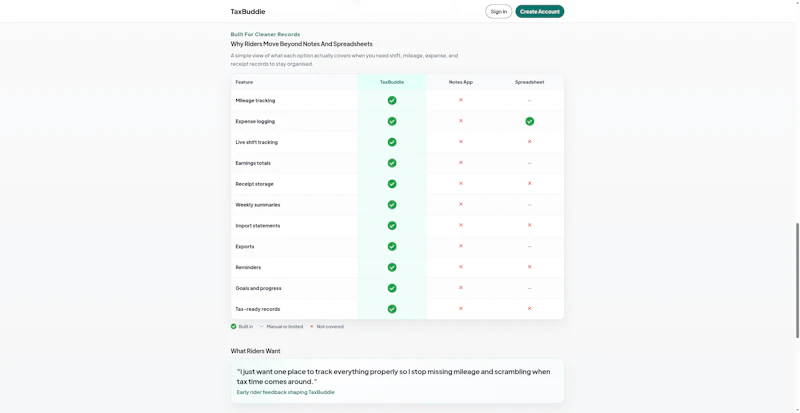Click the Notes App red X for Expense logging
The height and width of the screenshot is (413, 800).
461,121
